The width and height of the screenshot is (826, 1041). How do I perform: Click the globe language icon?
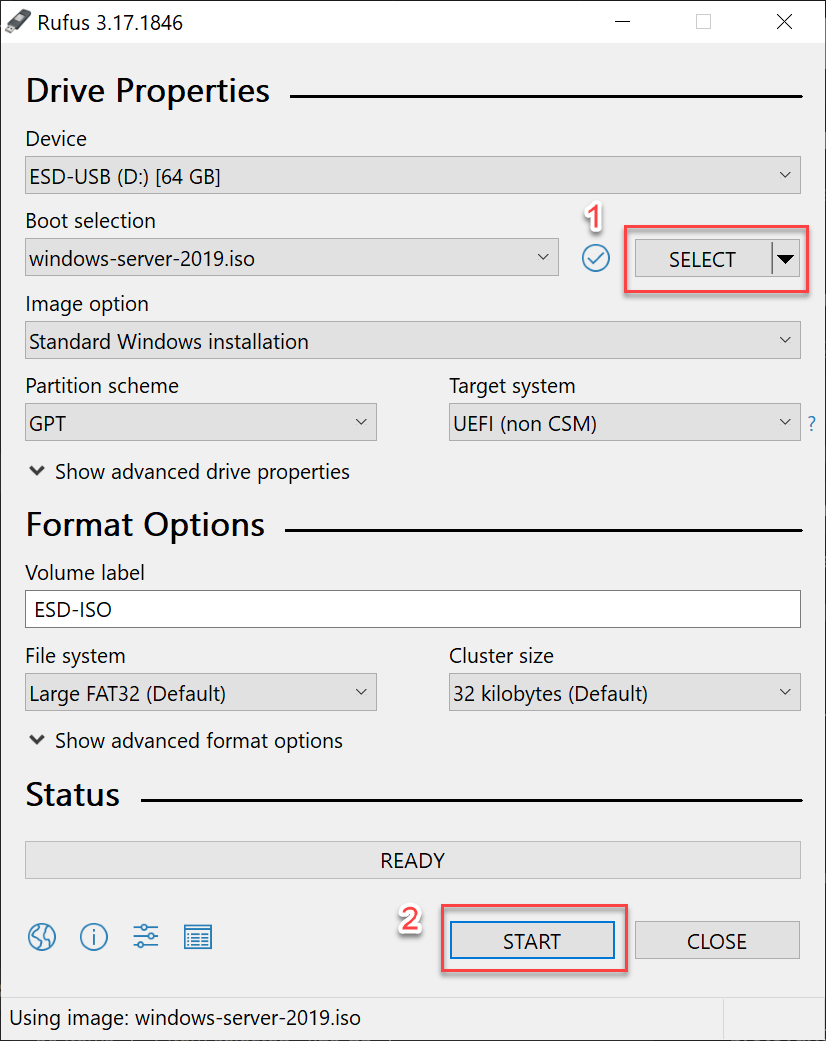42,937
